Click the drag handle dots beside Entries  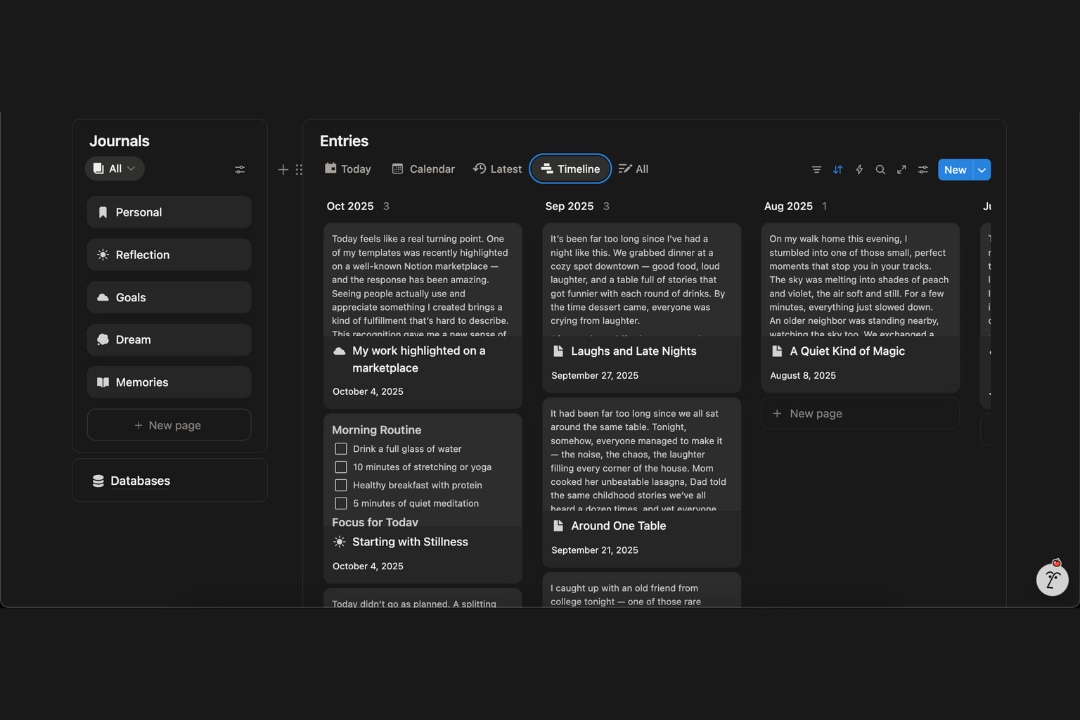[x=299, y=170]
